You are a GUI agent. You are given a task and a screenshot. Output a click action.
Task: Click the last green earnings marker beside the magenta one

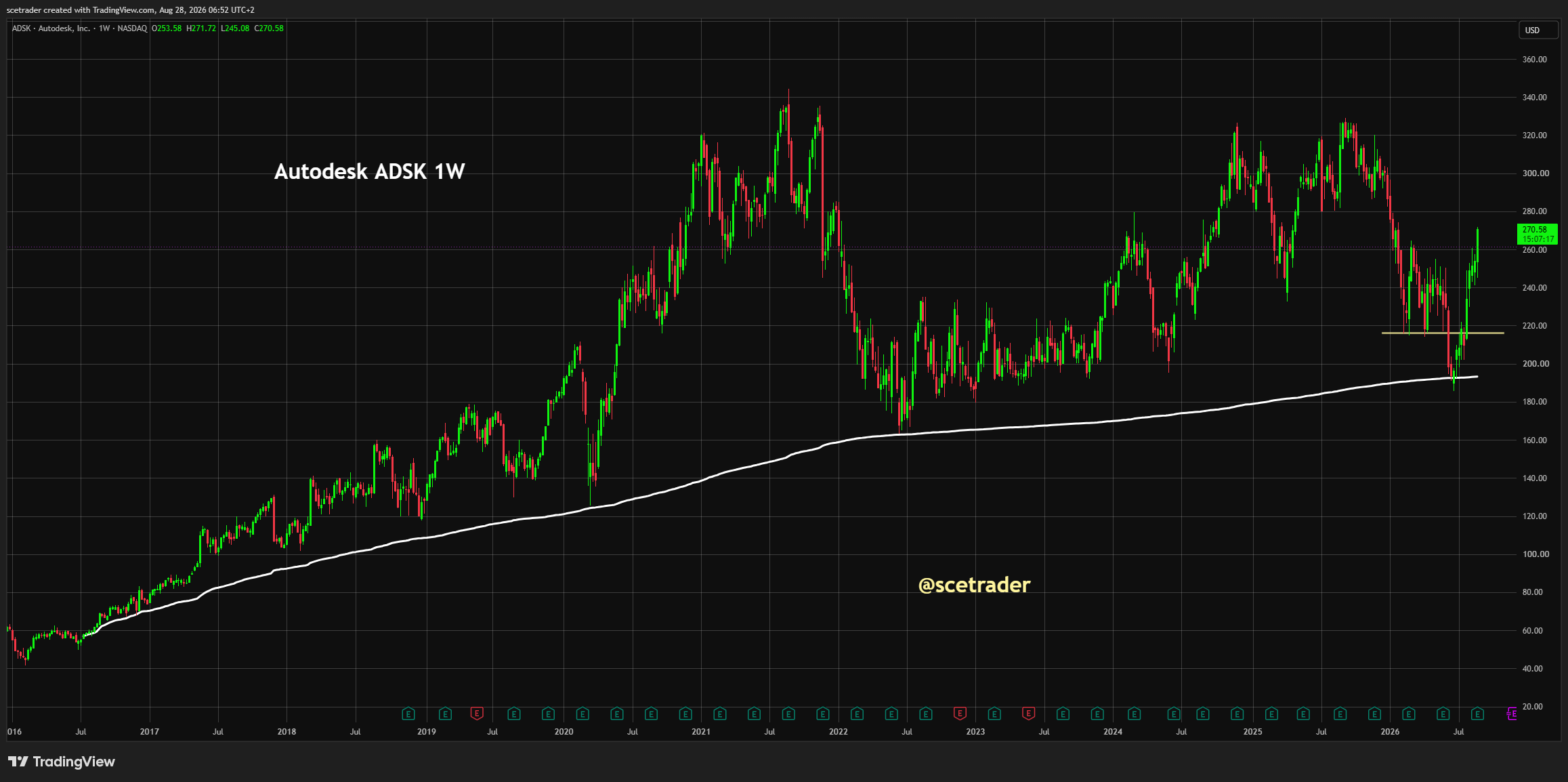tap(1477, 714)
